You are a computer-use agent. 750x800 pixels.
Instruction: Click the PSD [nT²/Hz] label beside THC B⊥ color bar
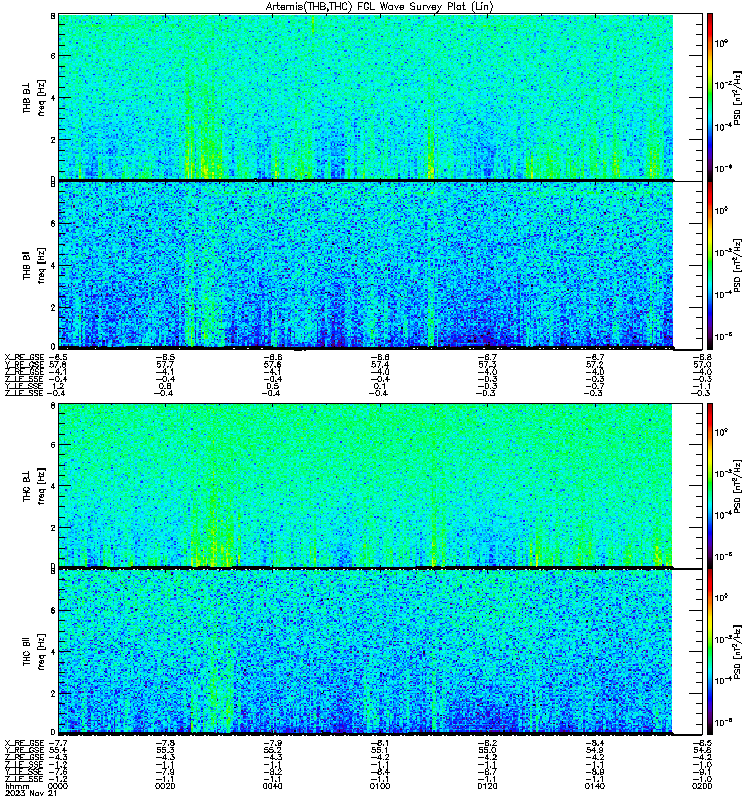pyautogui.click(x=738, y=485)
